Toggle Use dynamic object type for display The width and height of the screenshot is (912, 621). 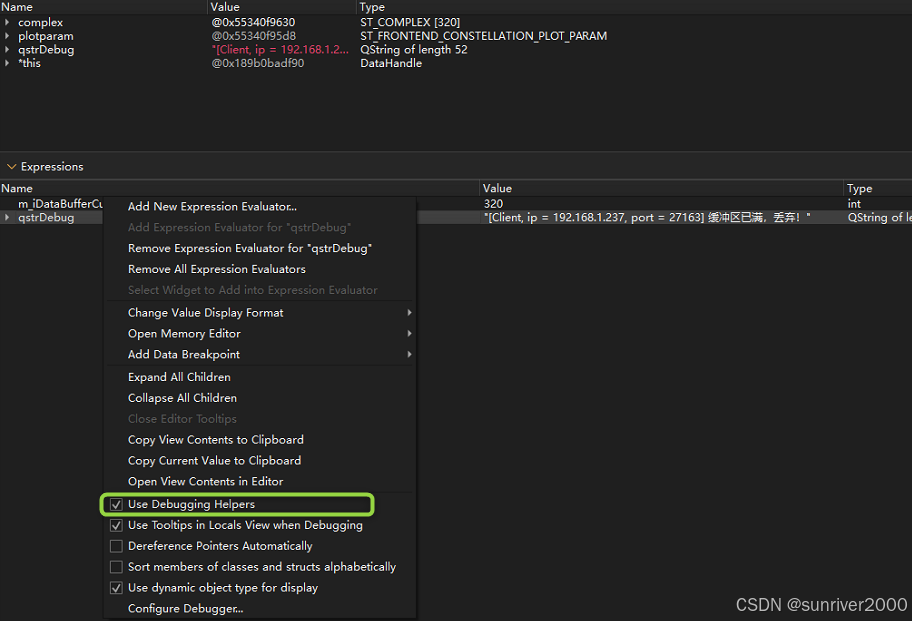coord(116,588)
